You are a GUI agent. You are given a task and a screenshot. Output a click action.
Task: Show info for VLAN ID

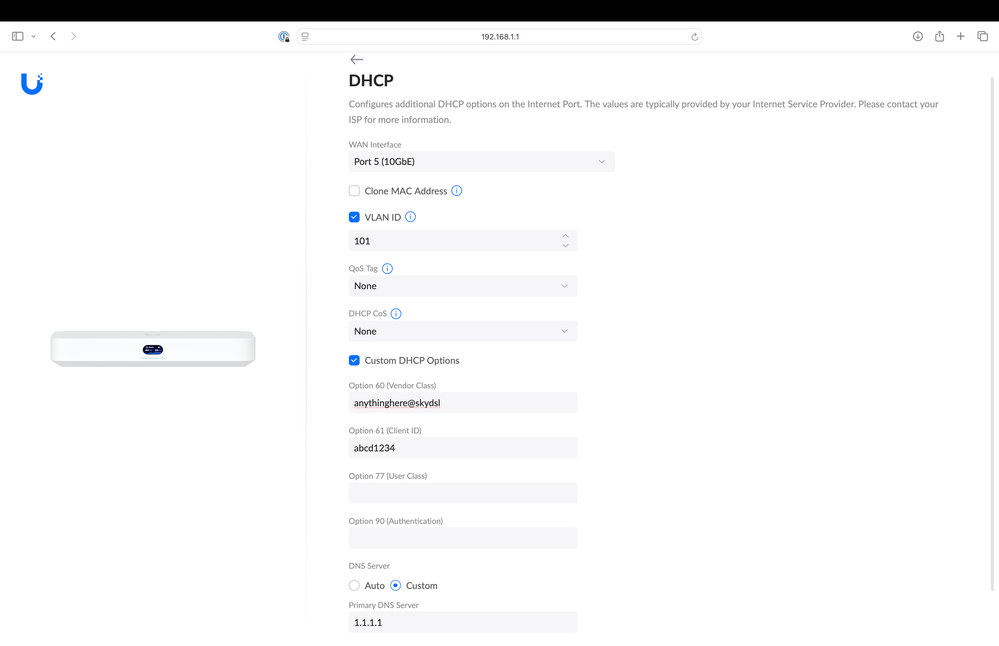410,217
